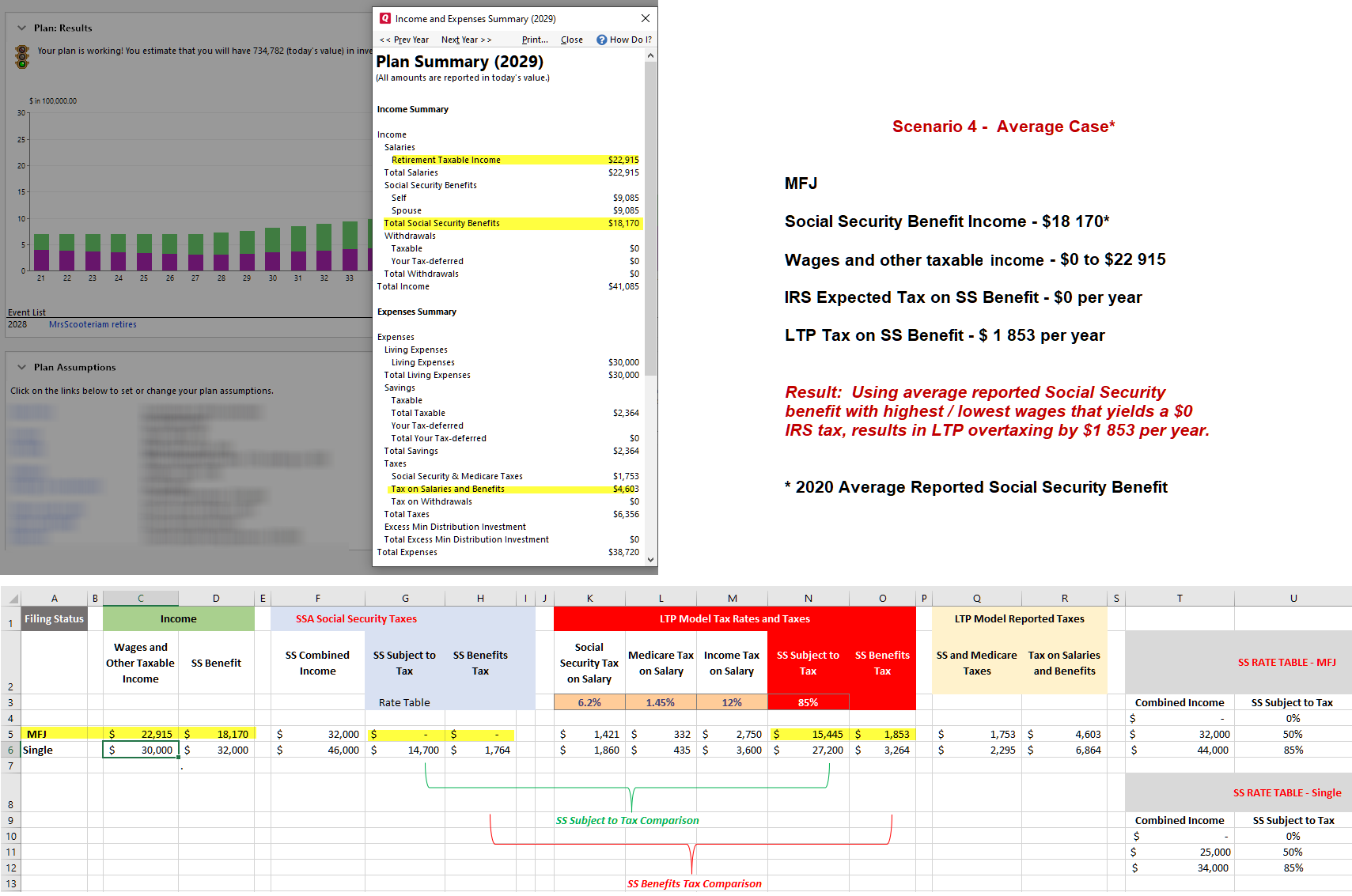Select spreadsheet column U header
This screenshot has width=1352, height=896.
point(1293,598)
